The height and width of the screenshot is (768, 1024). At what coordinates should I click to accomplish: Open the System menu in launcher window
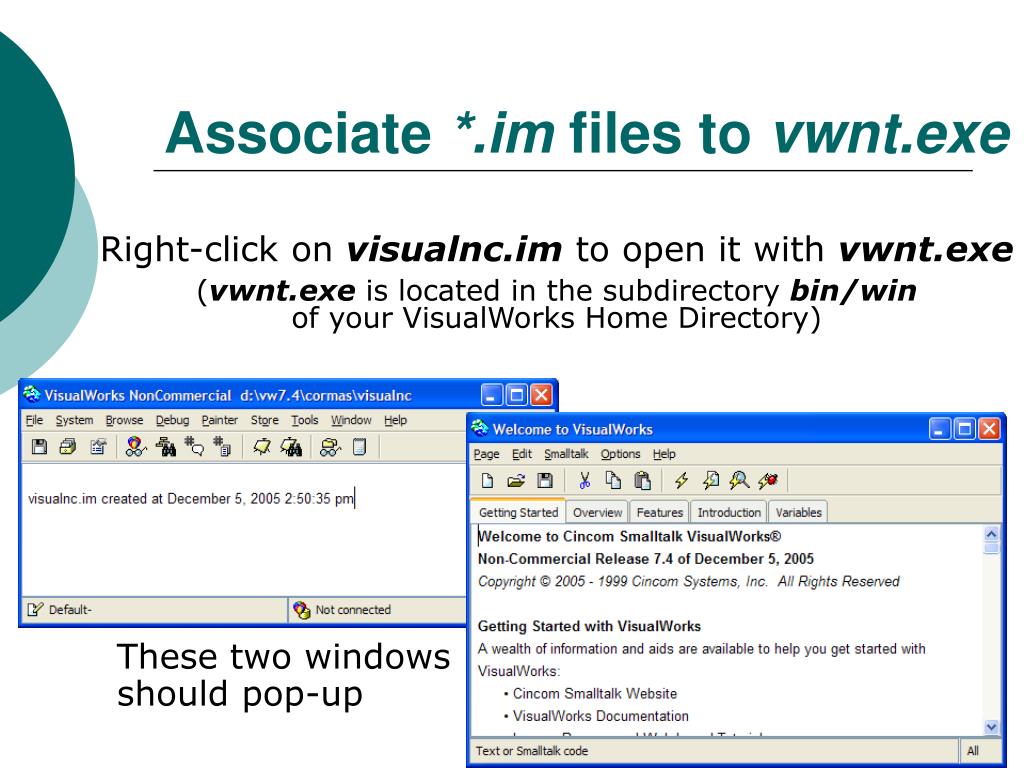[x=74, y=420]
